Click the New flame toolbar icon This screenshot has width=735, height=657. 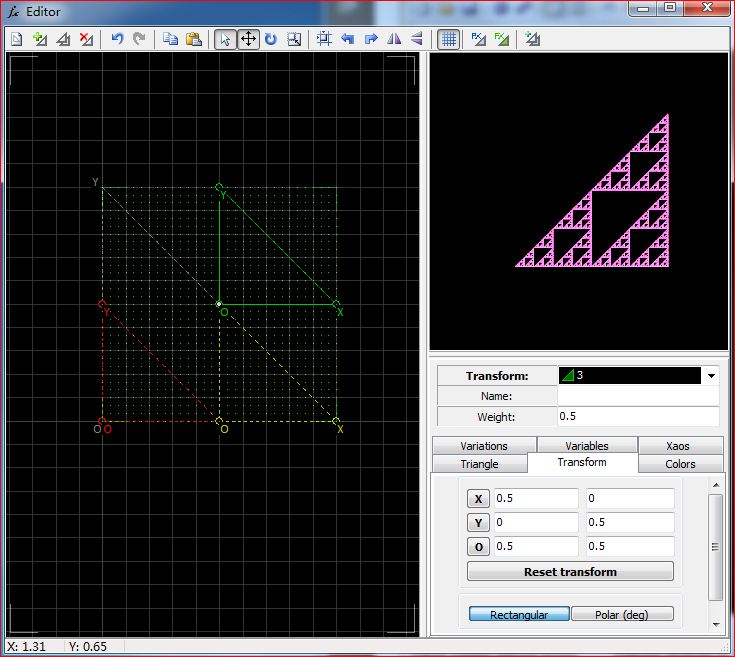(x=16, y=39)
